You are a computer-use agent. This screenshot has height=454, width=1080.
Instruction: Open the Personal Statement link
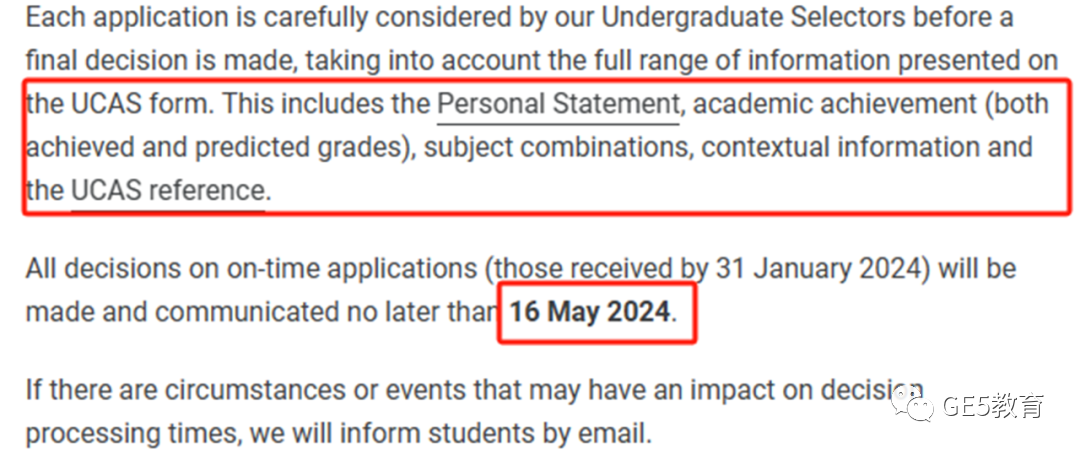[558, 105]
